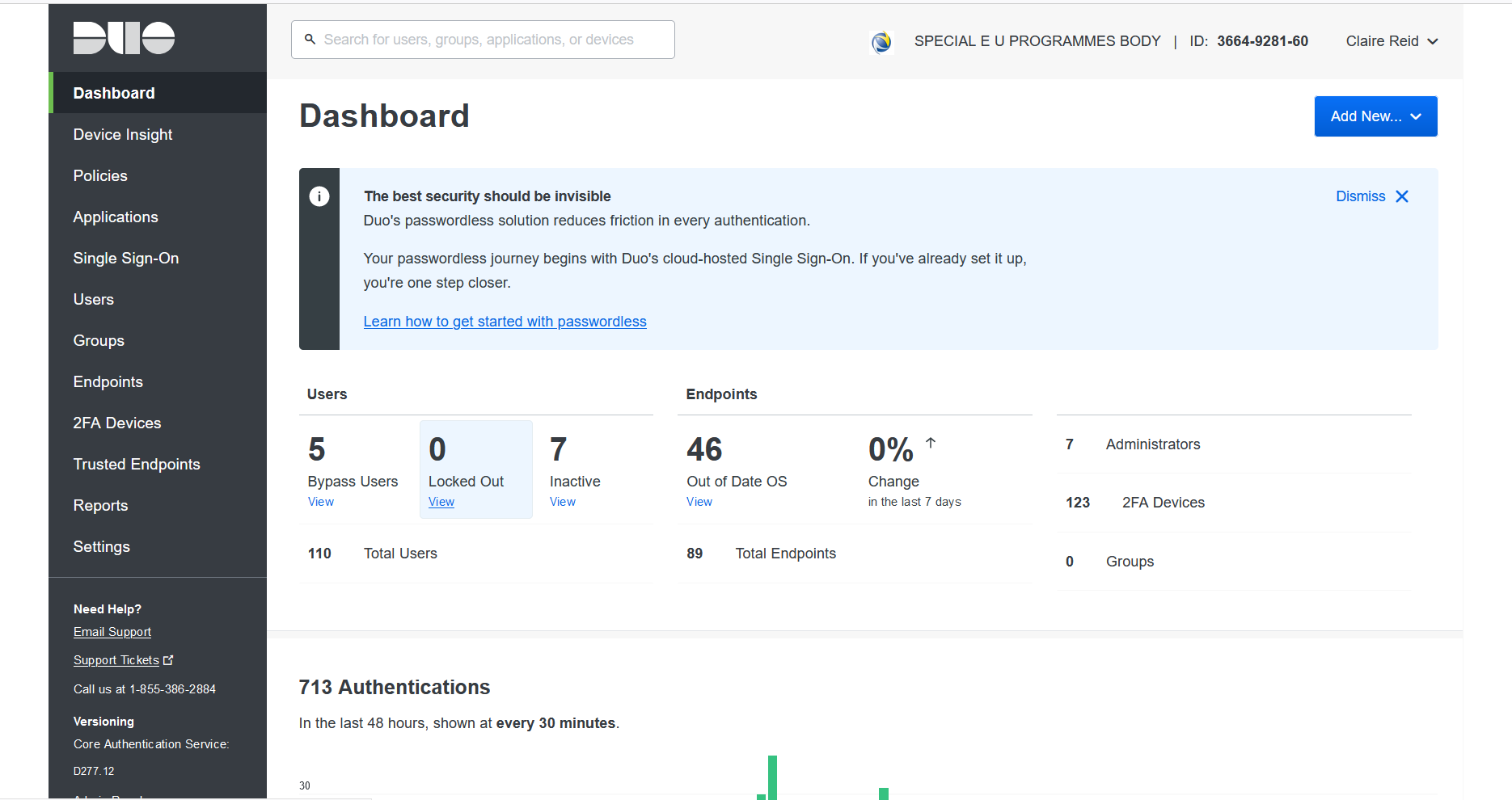The width and height of the screenshot is (1512, 800).
Task: Click the 0% Change value
Action: [x=891, y=449]
